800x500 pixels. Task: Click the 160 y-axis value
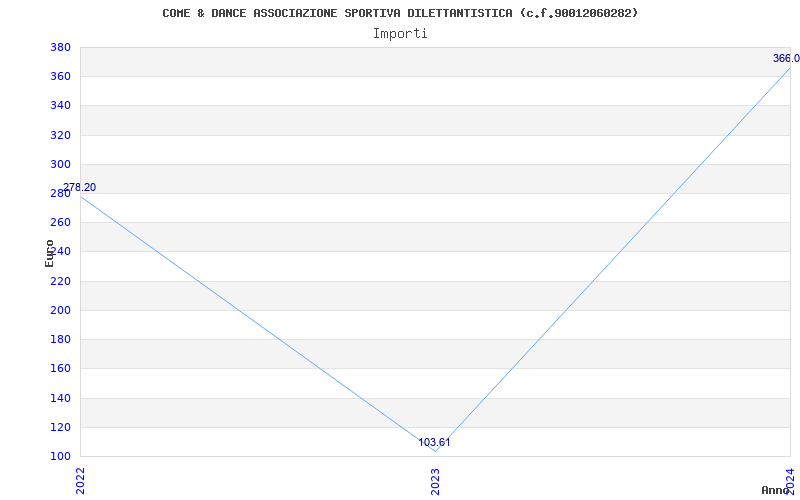coord(60,368)
